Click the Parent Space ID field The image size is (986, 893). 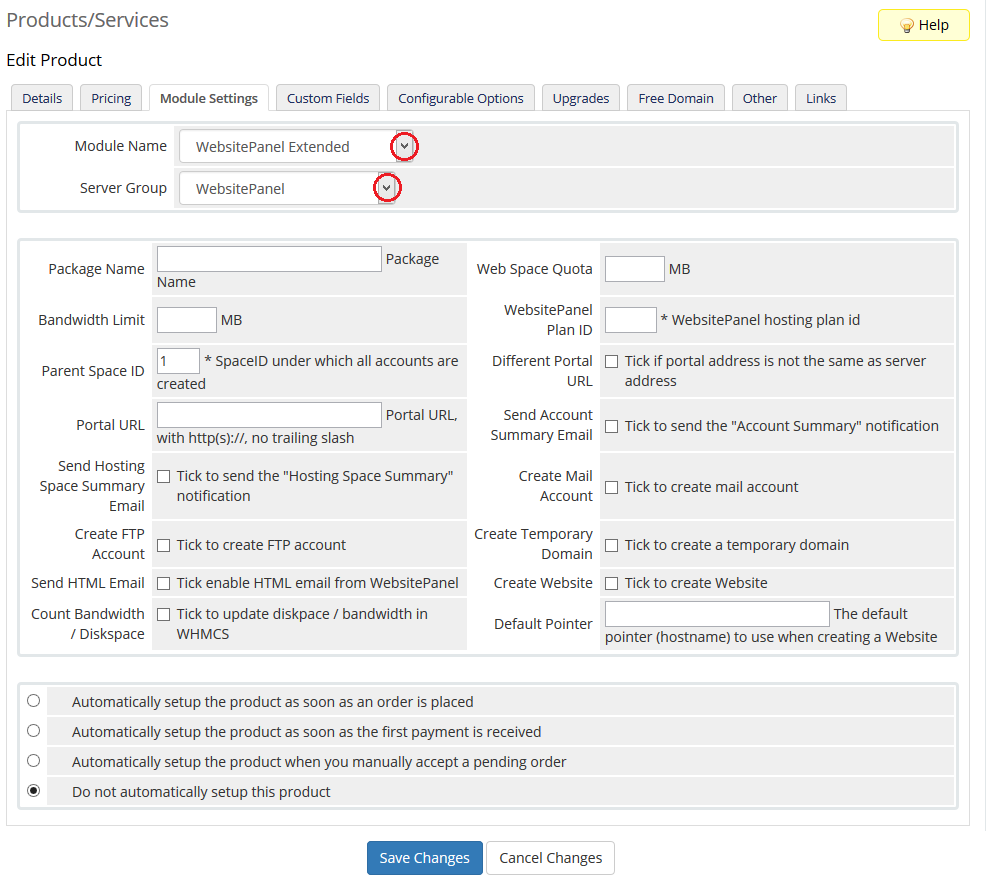point(179,361)
